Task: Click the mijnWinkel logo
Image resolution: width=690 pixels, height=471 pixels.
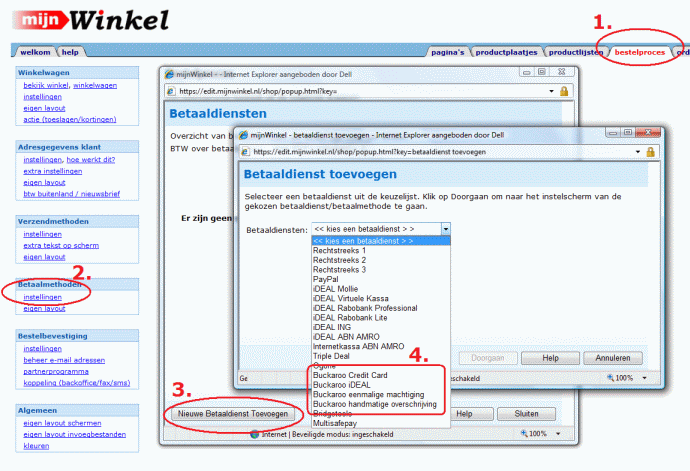Action: tap(91, 20)
